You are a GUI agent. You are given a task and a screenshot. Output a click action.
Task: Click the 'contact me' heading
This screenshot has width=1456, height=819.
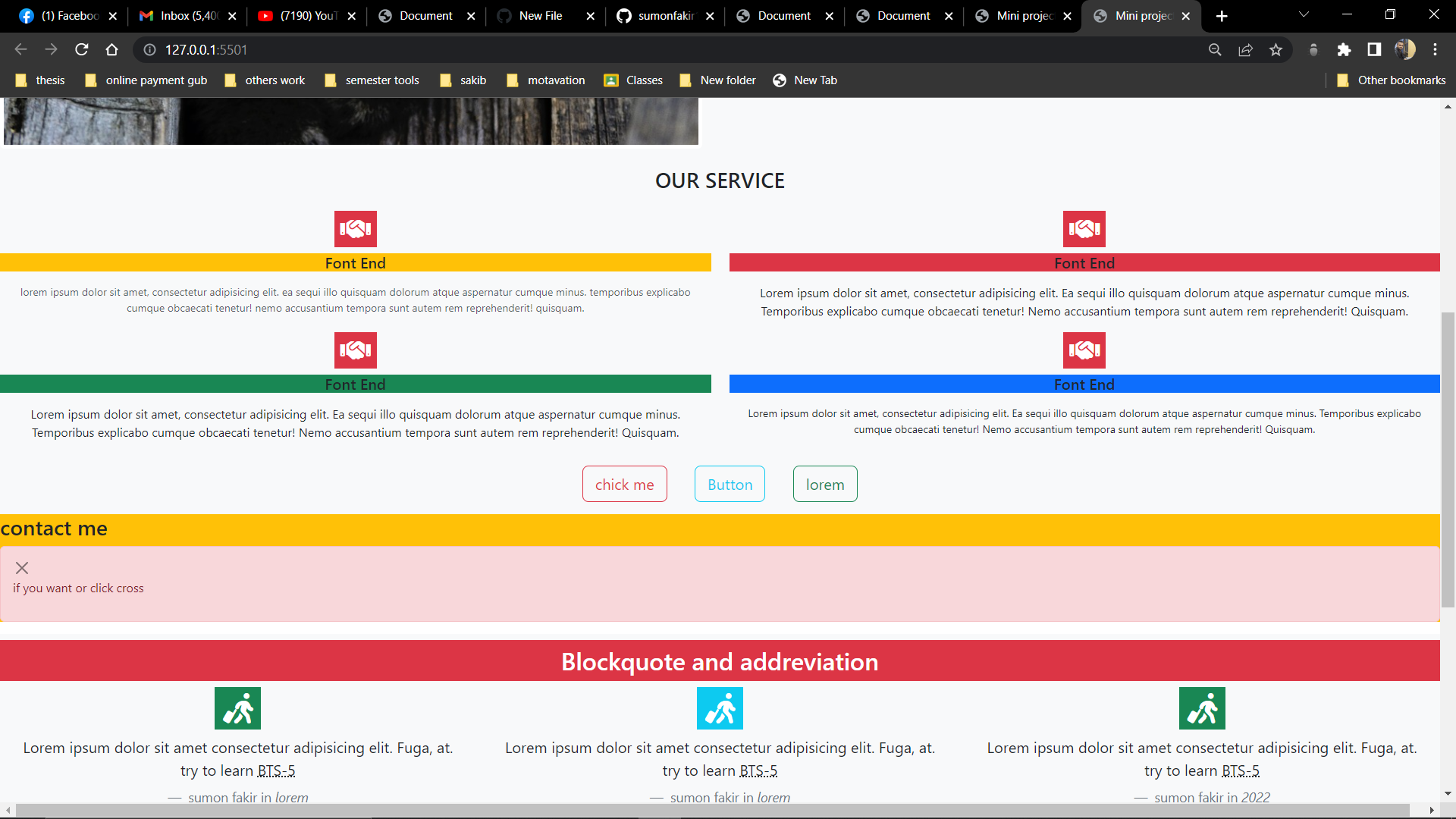[54, 529]
